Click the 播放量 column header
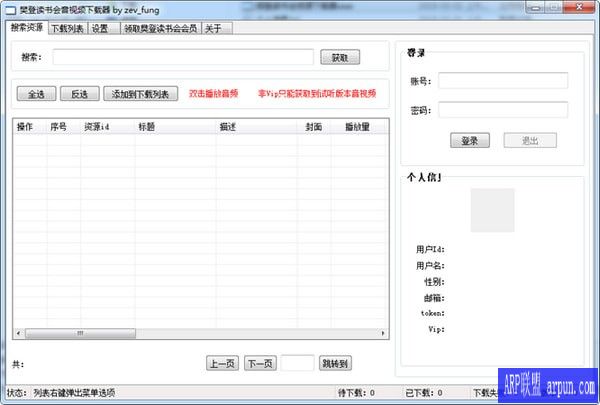Image resolution: width=600 pixels, height=405 pixels. [358, 127]
